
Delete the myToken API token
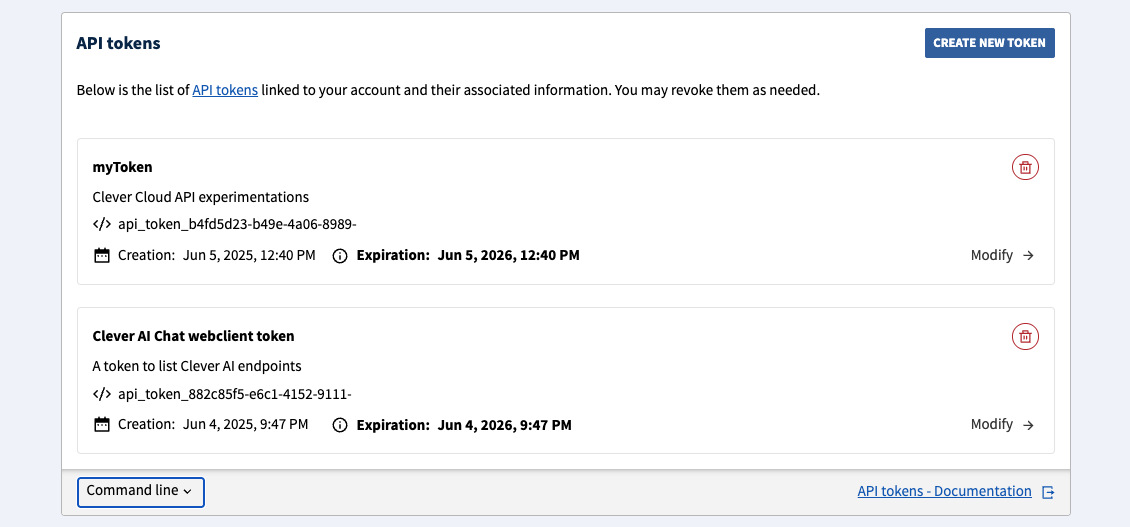click(1025, 168)
